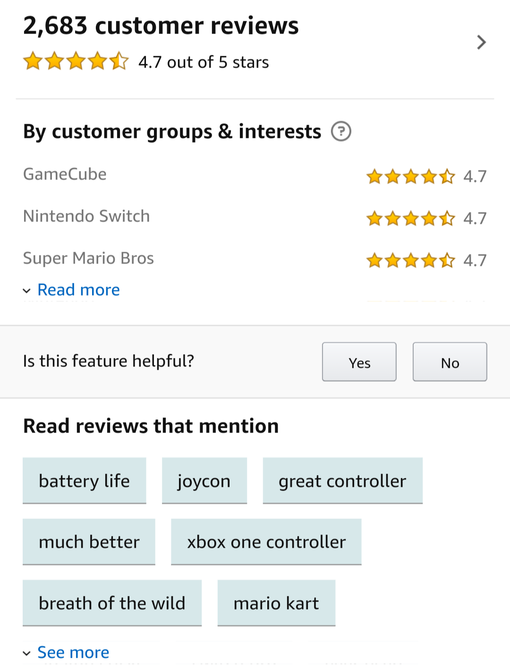Viewport: 510px width, 670px height.
Task: Filter reviews mentioning joycon
Action: coord(204,481)
